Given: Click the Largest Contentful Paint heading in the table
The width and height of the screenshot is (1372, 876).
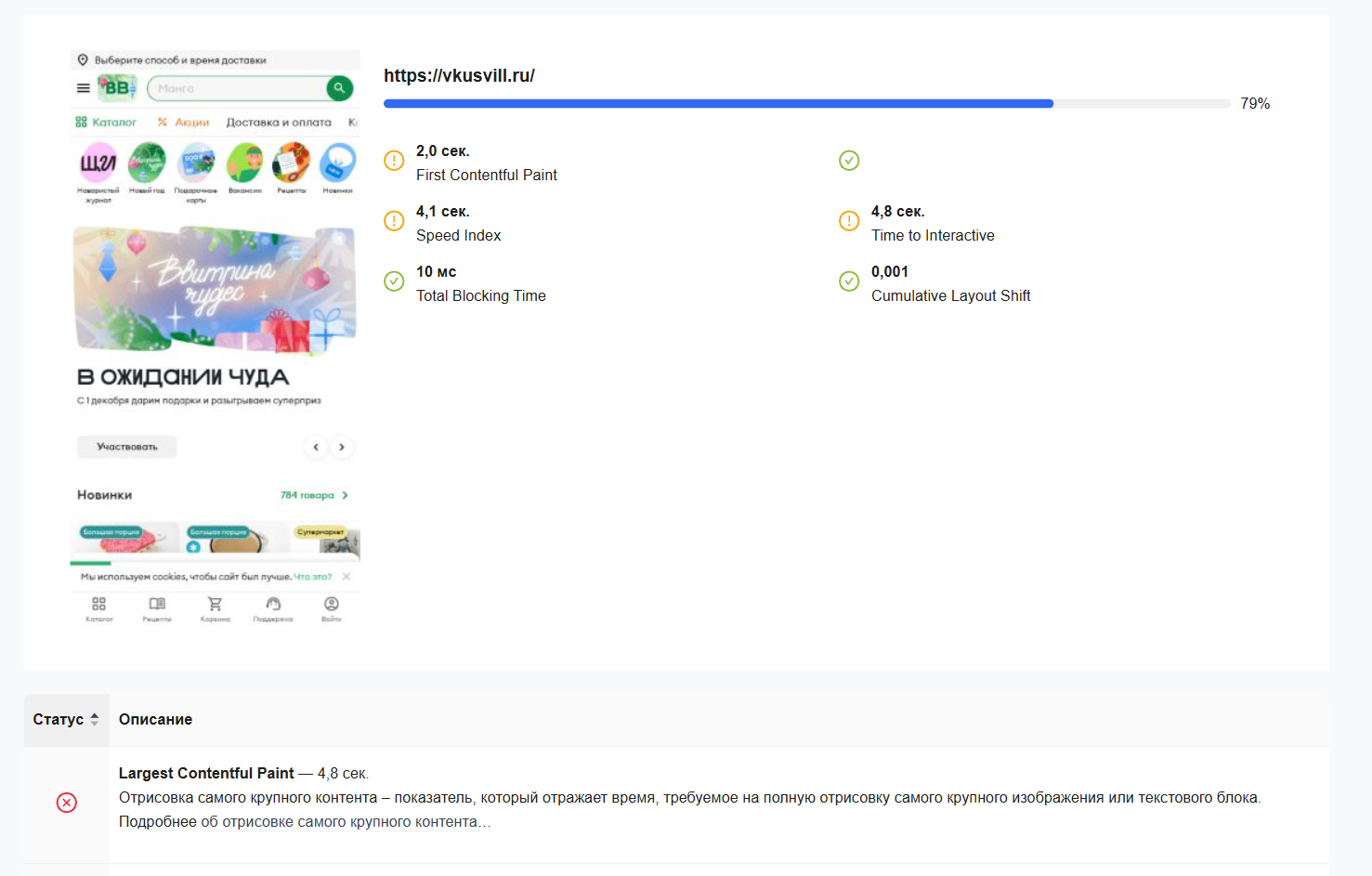Looking at the screenshot, I should pyautogui.click(x=206, y=774).
